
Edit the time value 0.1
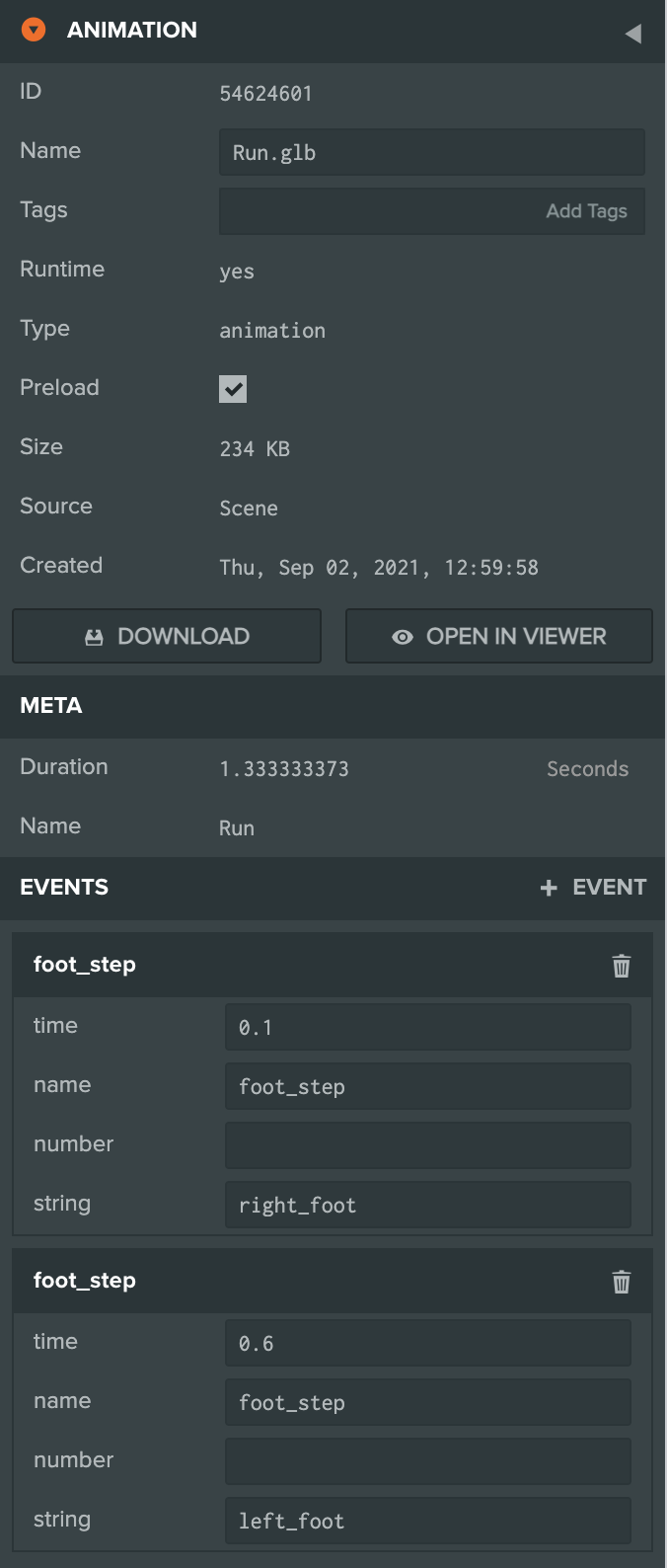(427, 1027)
